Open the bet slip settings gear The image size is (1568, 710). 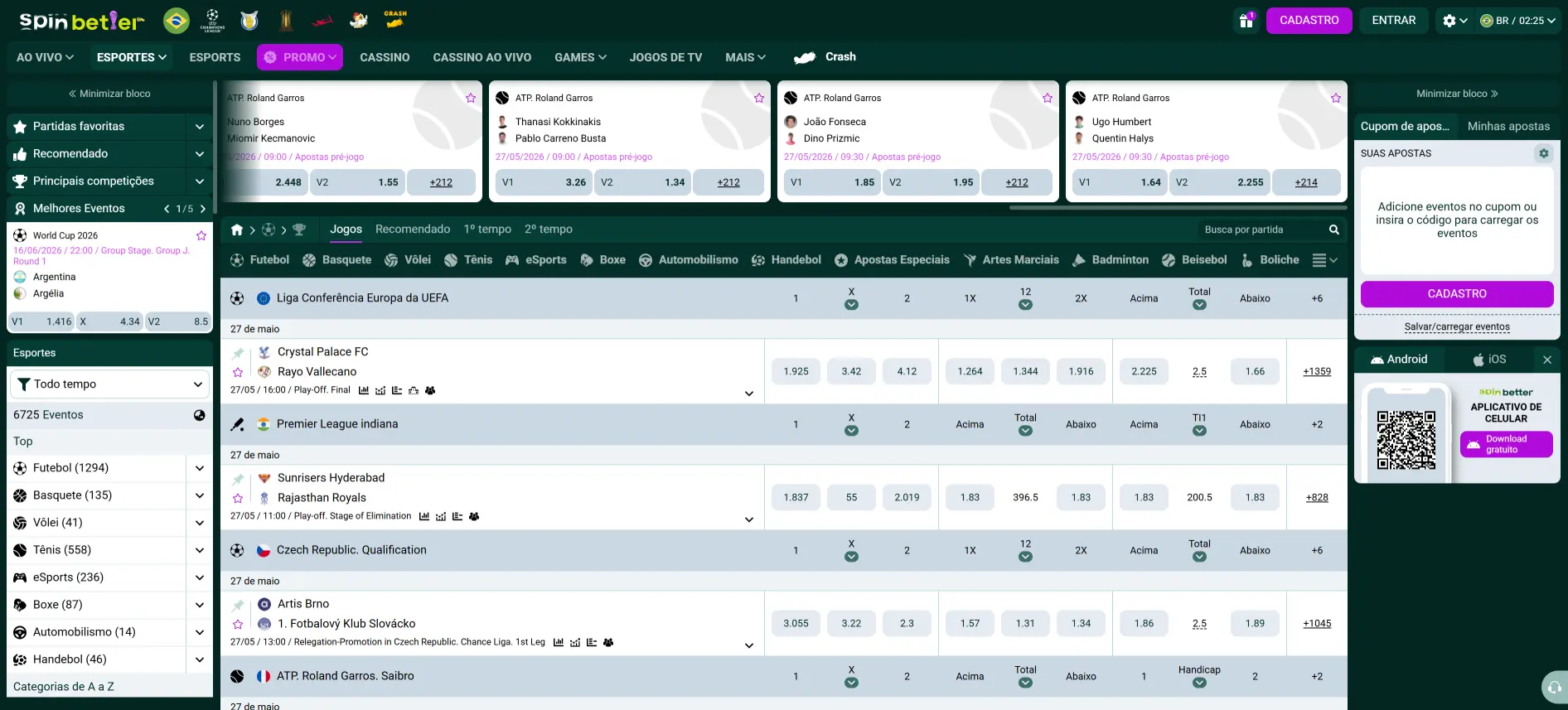pyautogui.click(x=1543, y=153)
